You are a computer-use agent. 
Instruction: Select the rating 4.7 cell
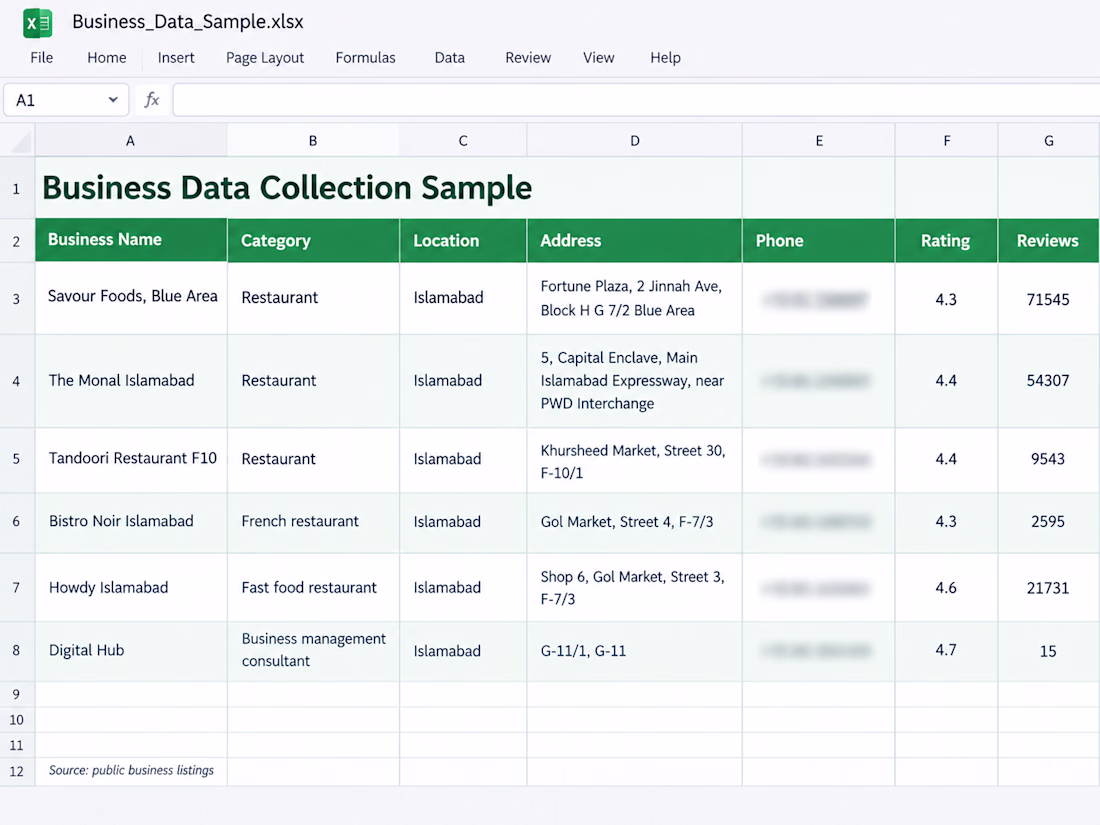(946, 651)
